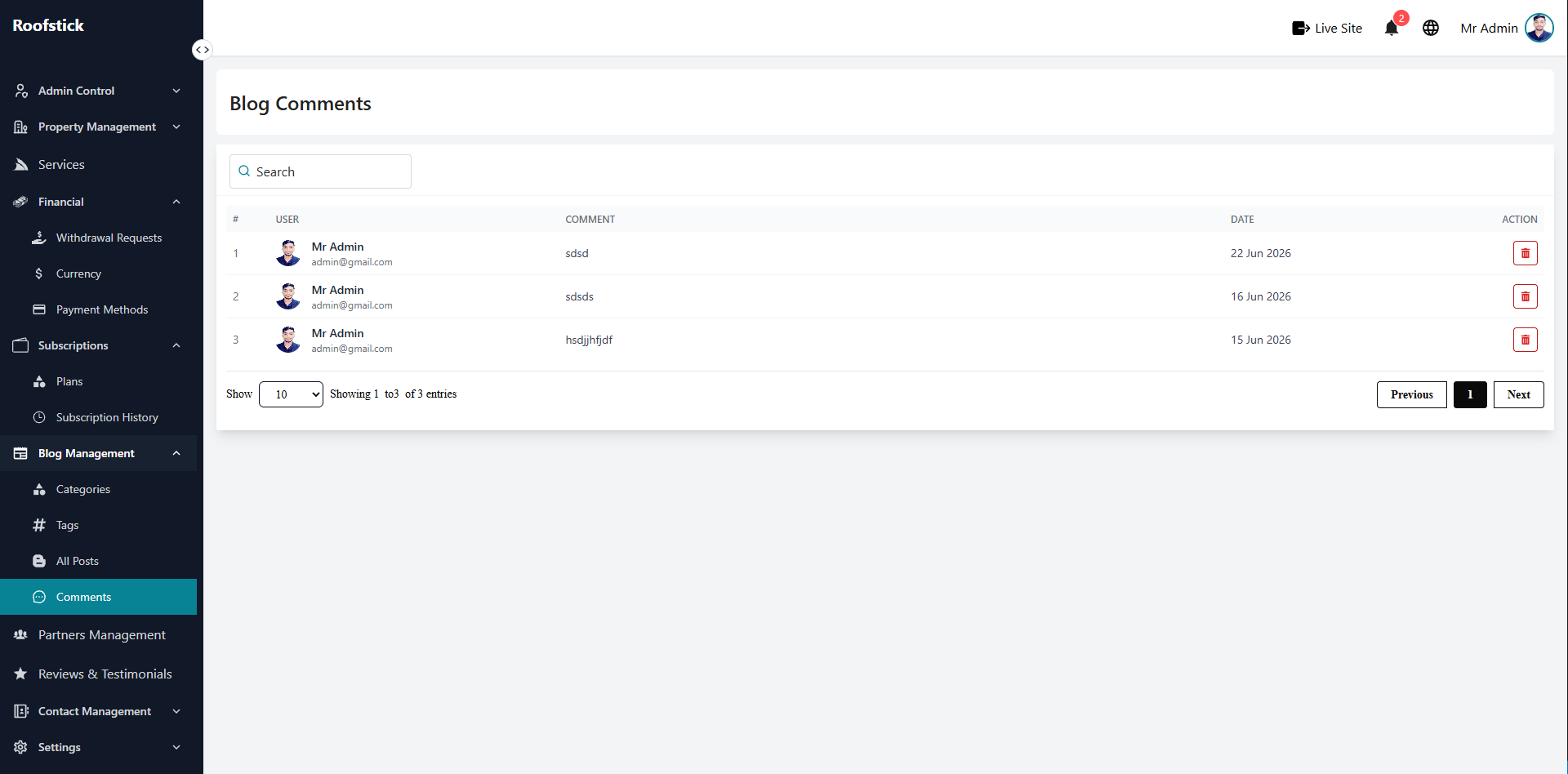
Task: Open the Live Site link
Action: pyautogui.click(x=1327, y=28)
